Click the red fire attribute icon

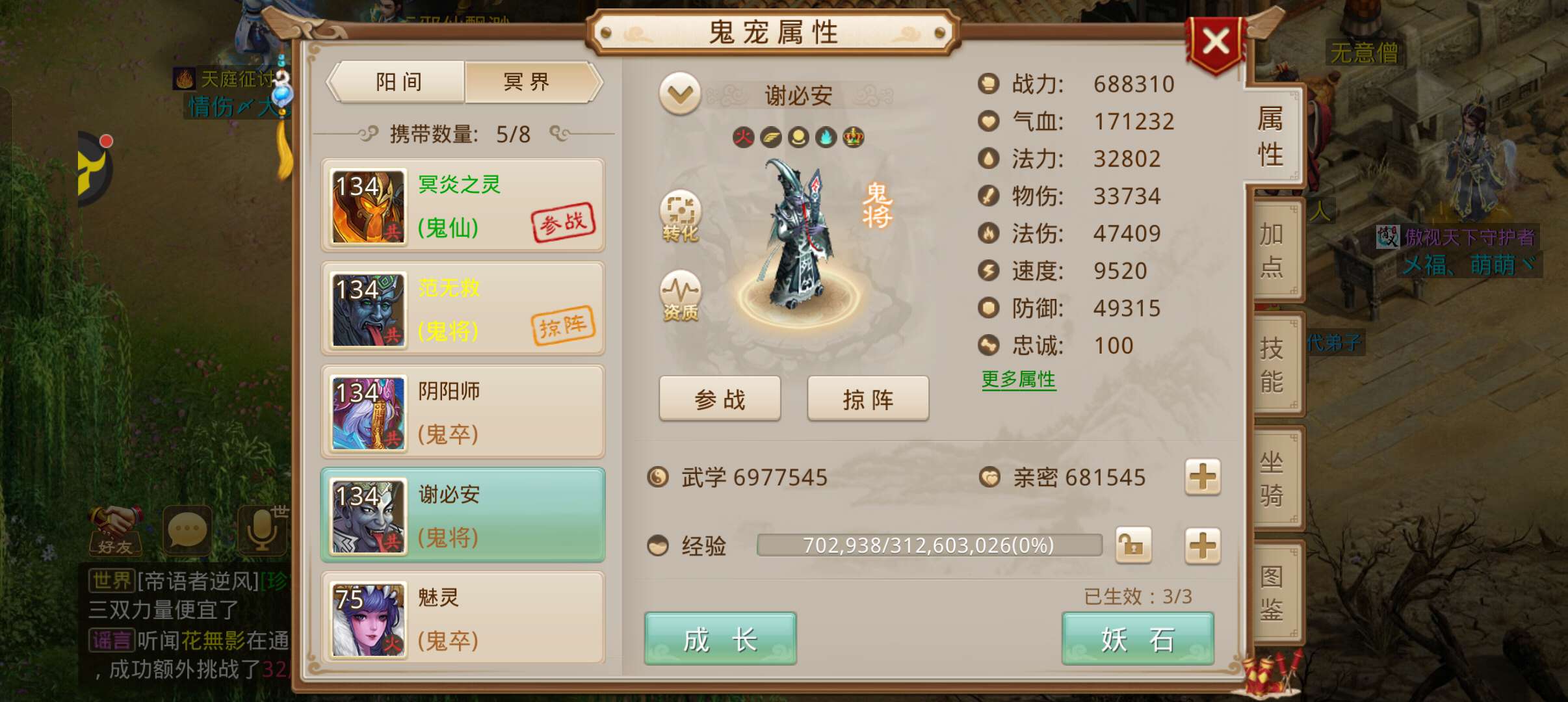pos(743,137)
